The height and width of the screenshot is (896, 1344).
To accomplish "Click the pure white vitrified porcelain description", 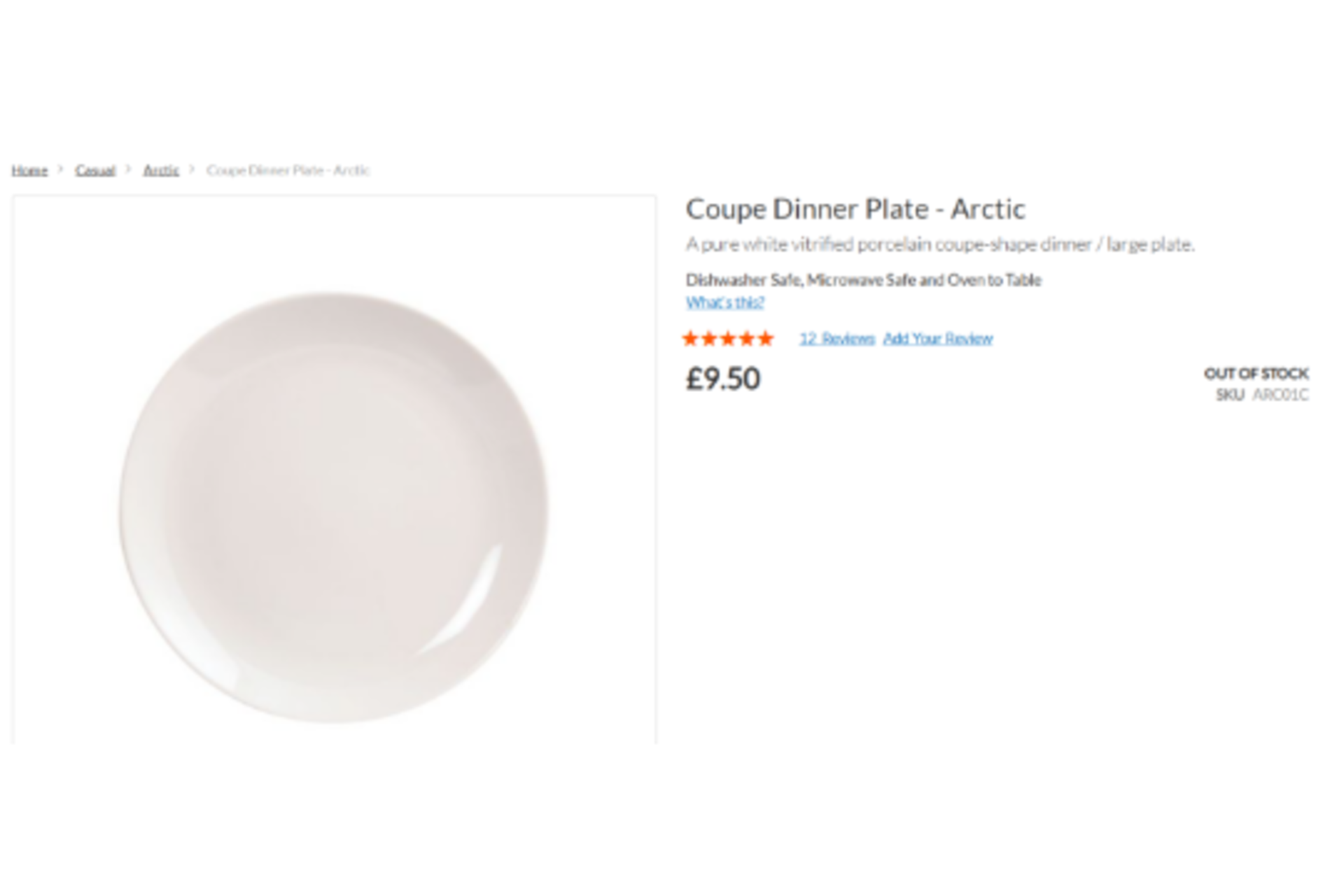I will (940, 244).
